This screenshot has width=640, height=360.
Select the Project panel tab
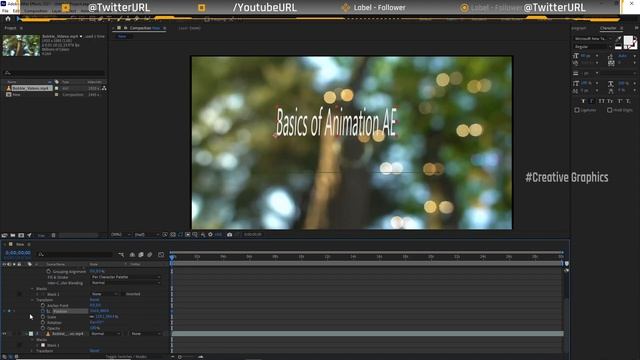[x=10, y=28]
